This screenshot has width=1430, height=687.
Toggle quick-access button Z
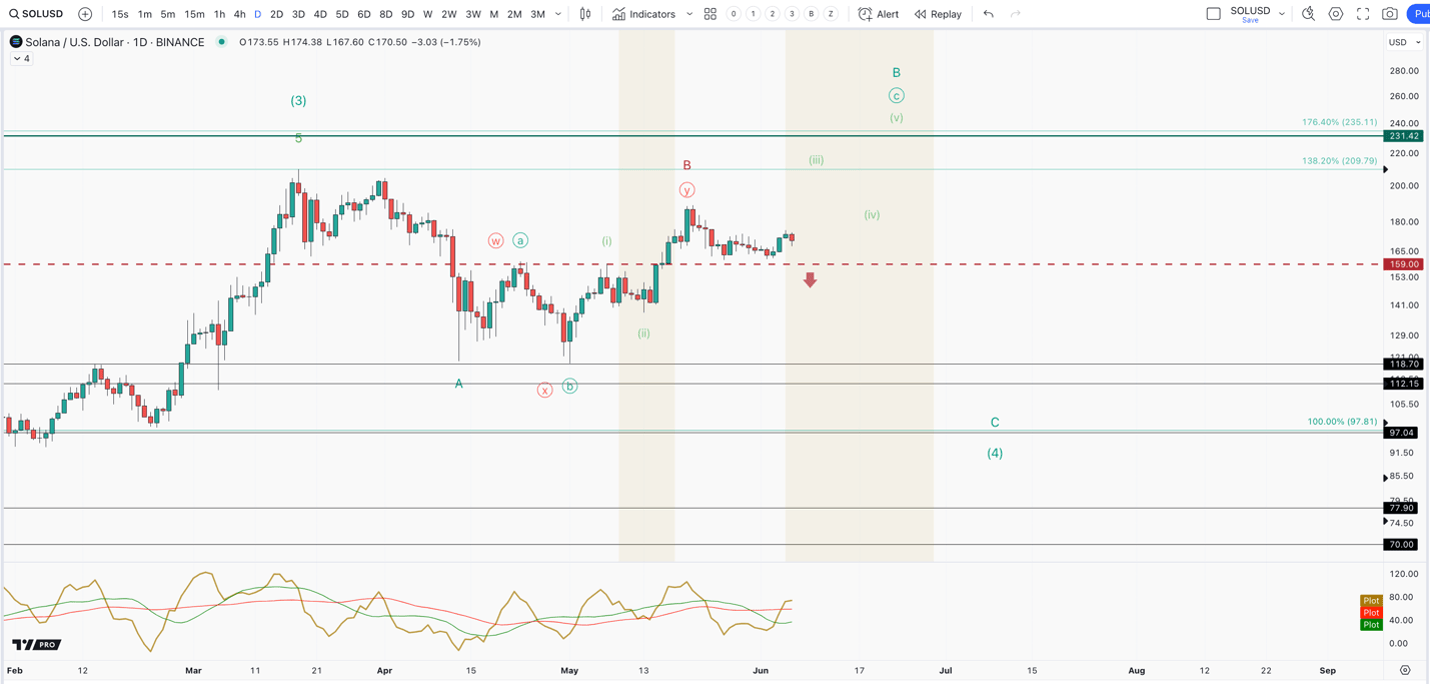coord(830,14)
